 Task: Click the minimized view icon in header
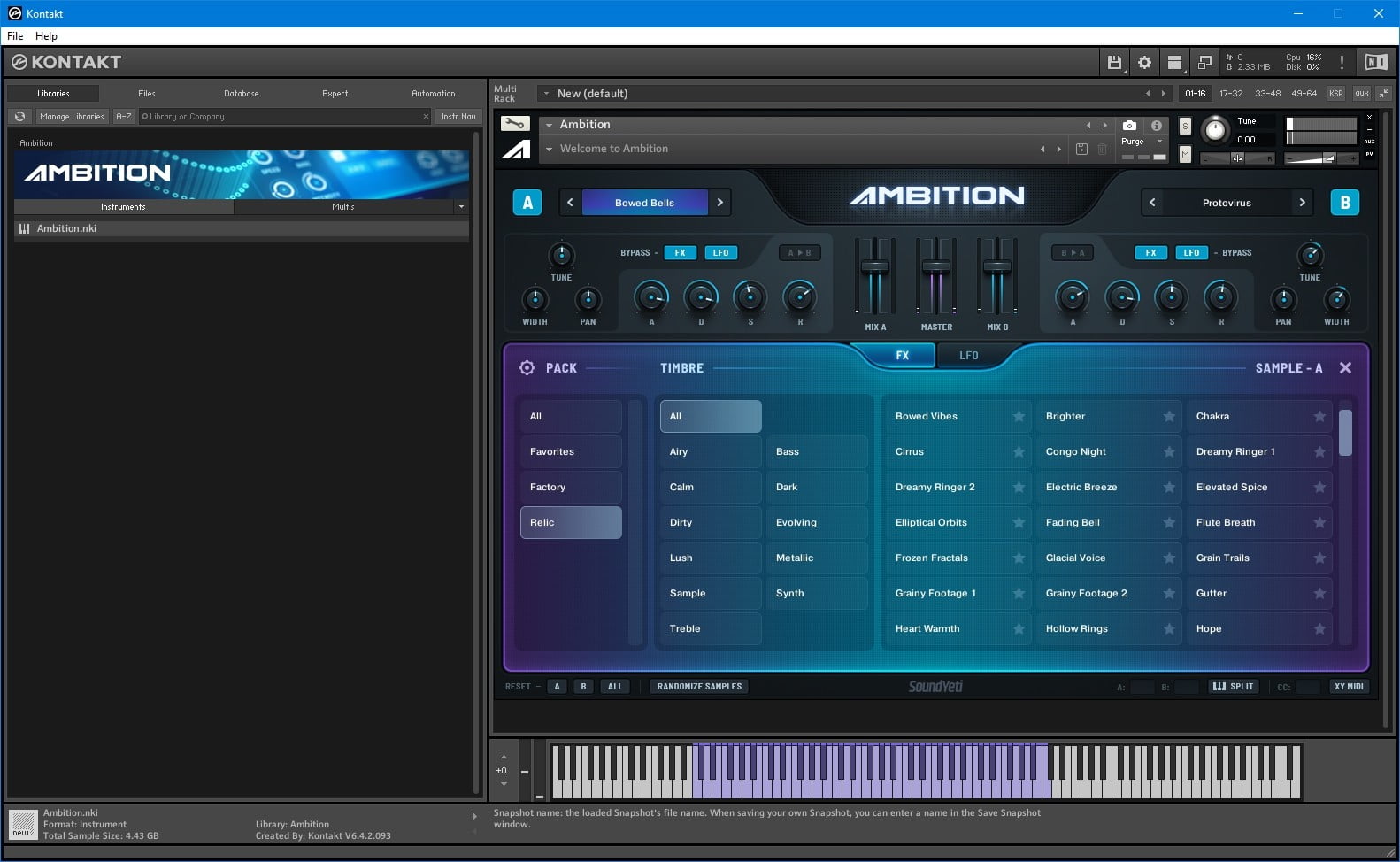1204,62
